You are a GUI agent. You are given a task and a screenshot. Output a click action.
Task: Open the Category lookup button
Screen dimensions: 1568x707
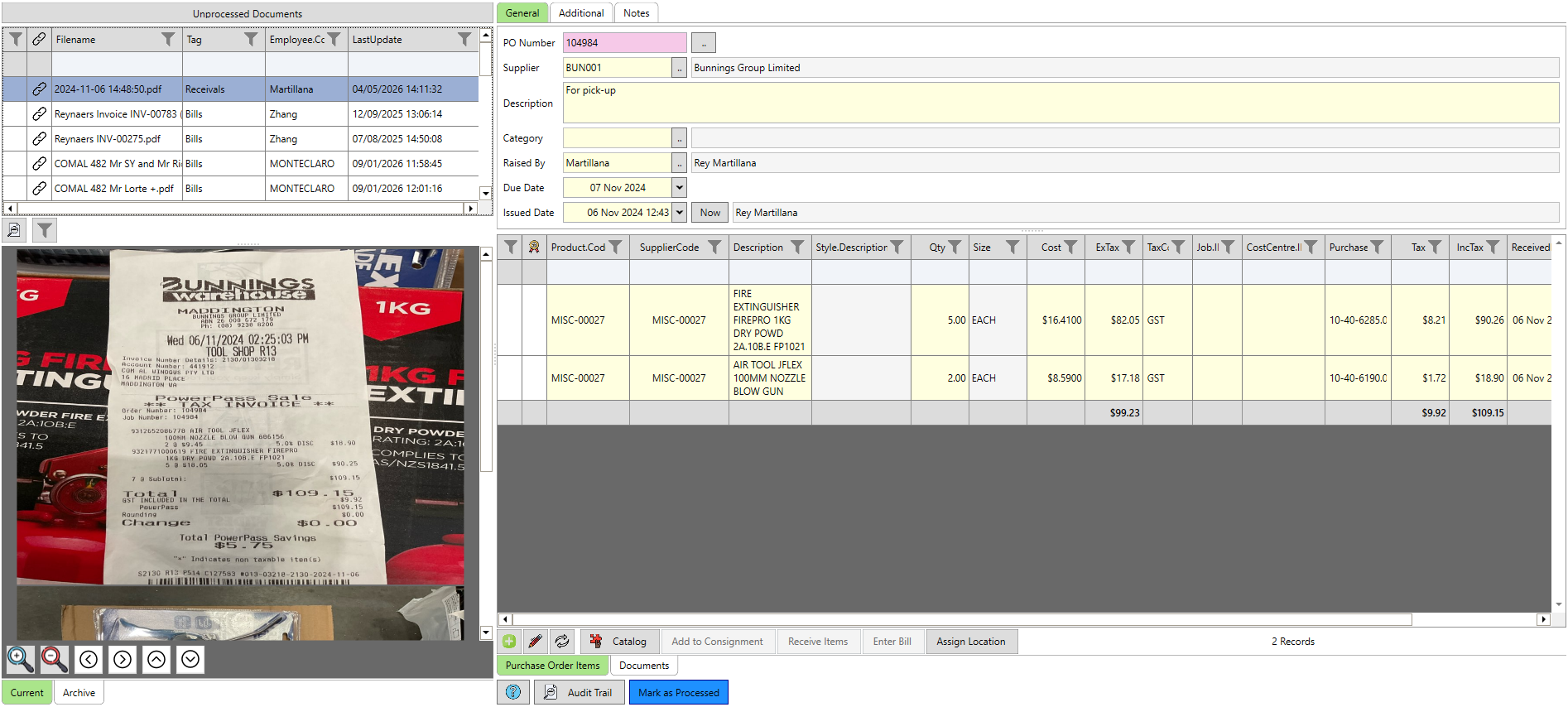[x=679, y=138]
